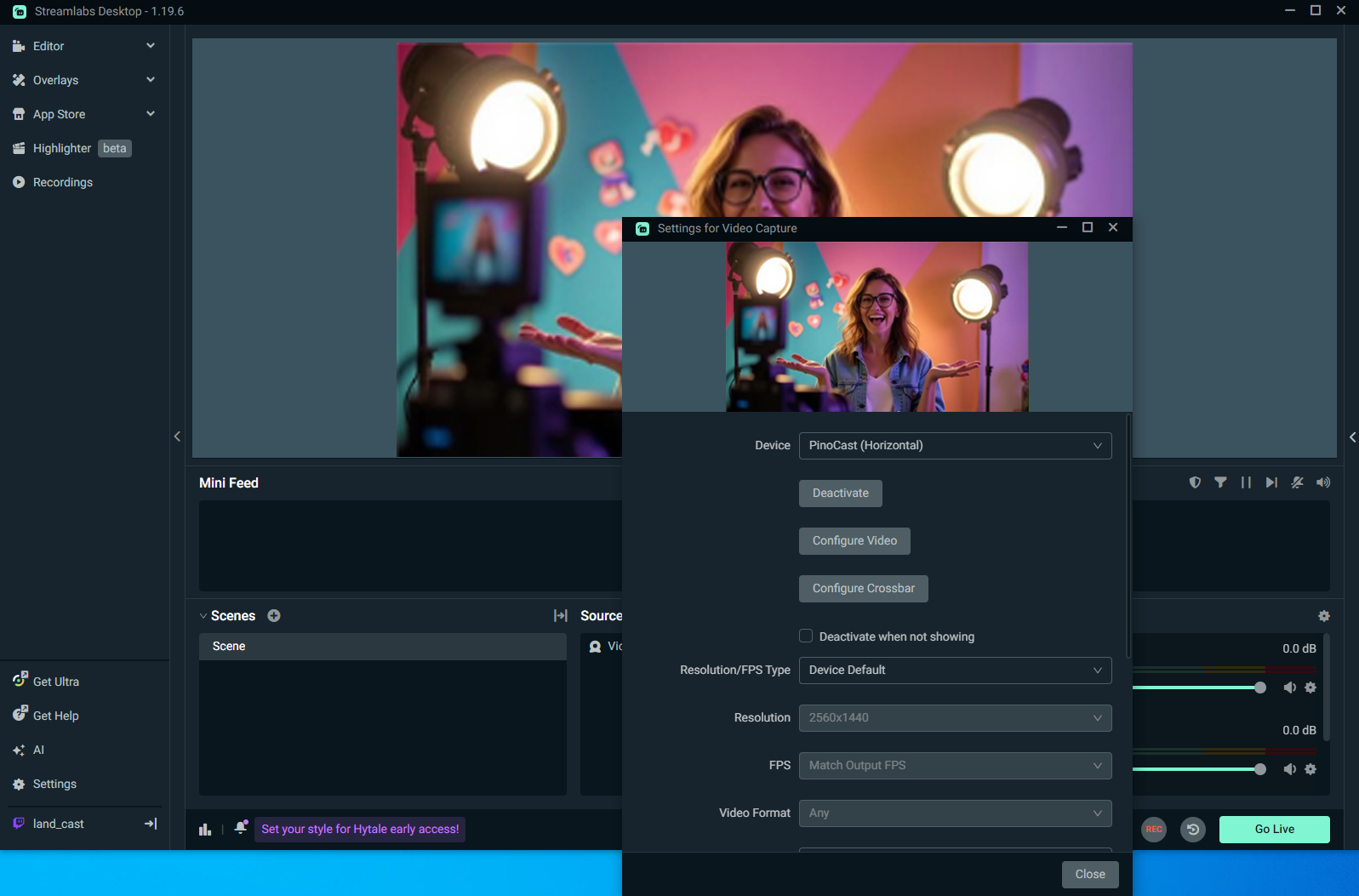
Task: Click the Get Ultra icon
Action: (20, 679)
